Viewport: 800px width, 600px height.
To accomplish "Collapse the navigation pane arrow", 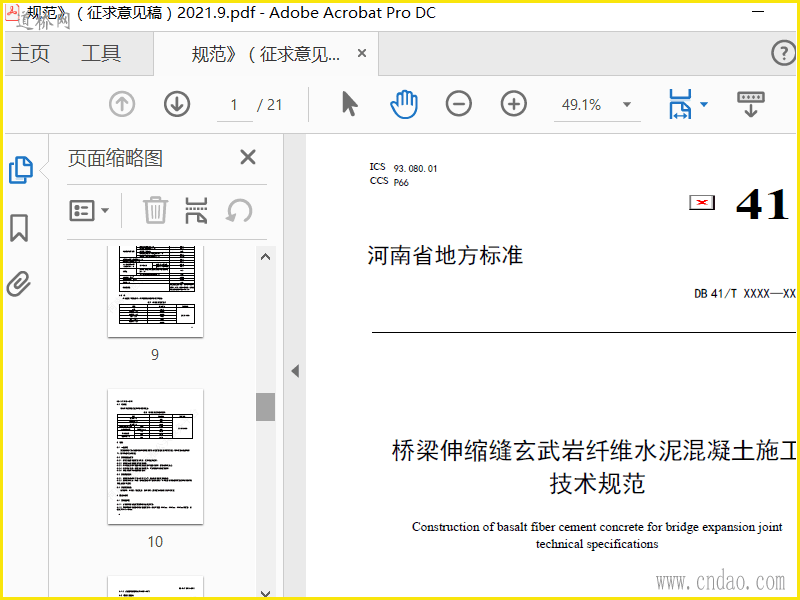I will coord(295,371).
